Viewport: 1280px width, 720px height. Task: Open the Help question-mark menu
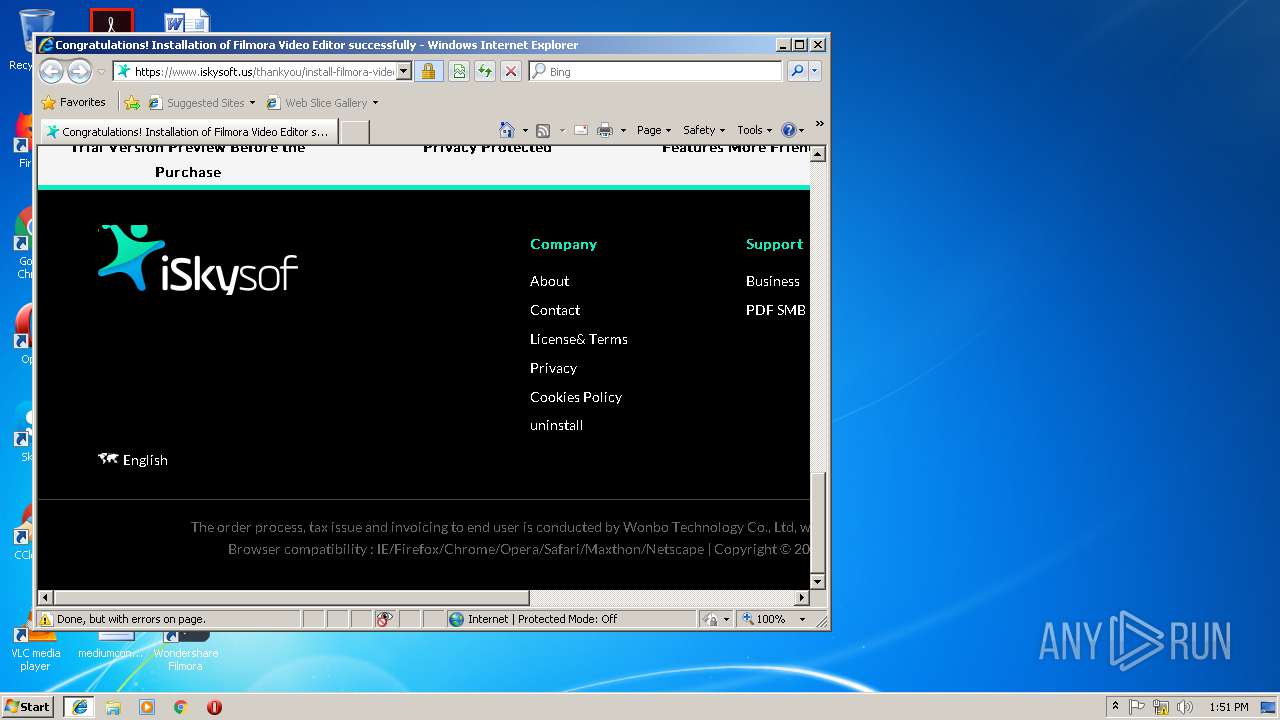coord(792,130)
